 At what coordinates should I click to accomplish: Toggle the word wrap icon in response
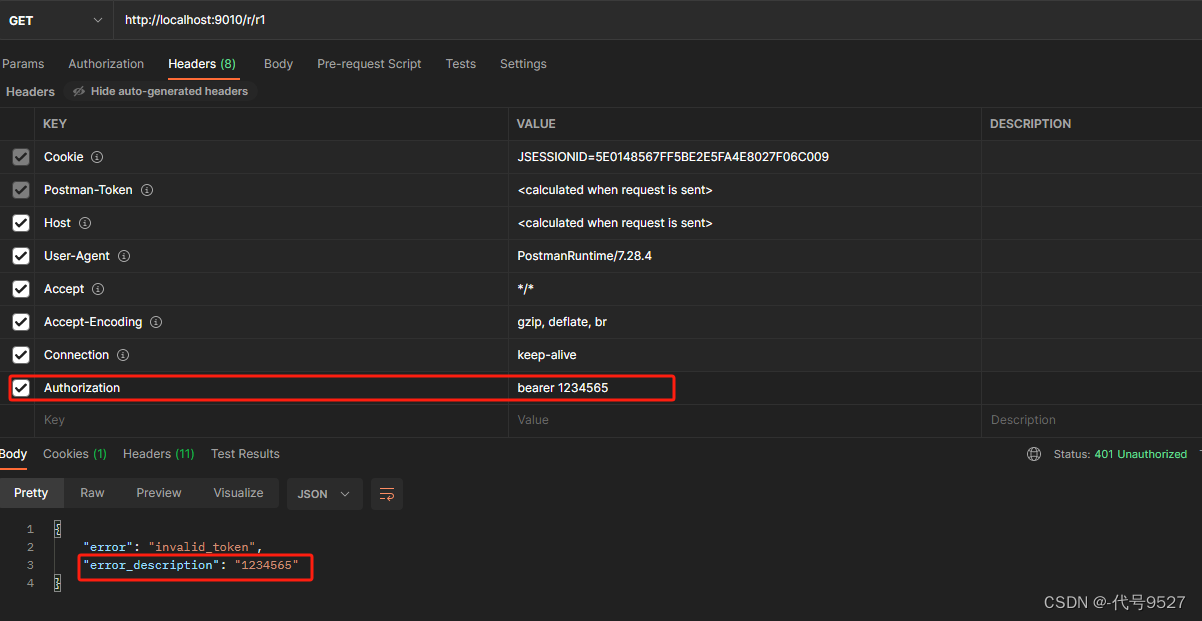point(387,494)
